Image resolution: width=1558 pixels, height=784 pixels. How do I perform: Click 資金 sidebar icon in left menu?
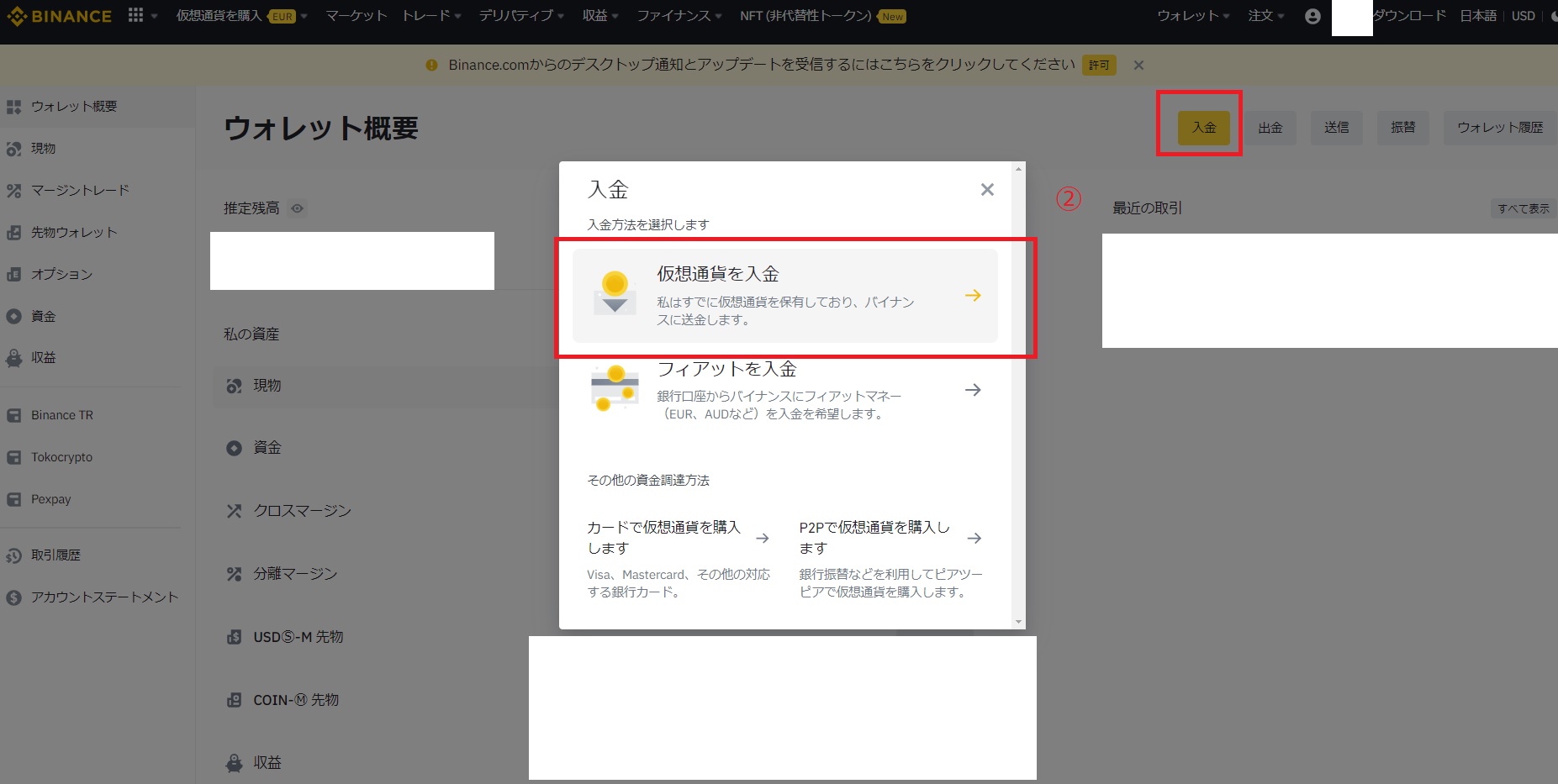click(13, 317)
